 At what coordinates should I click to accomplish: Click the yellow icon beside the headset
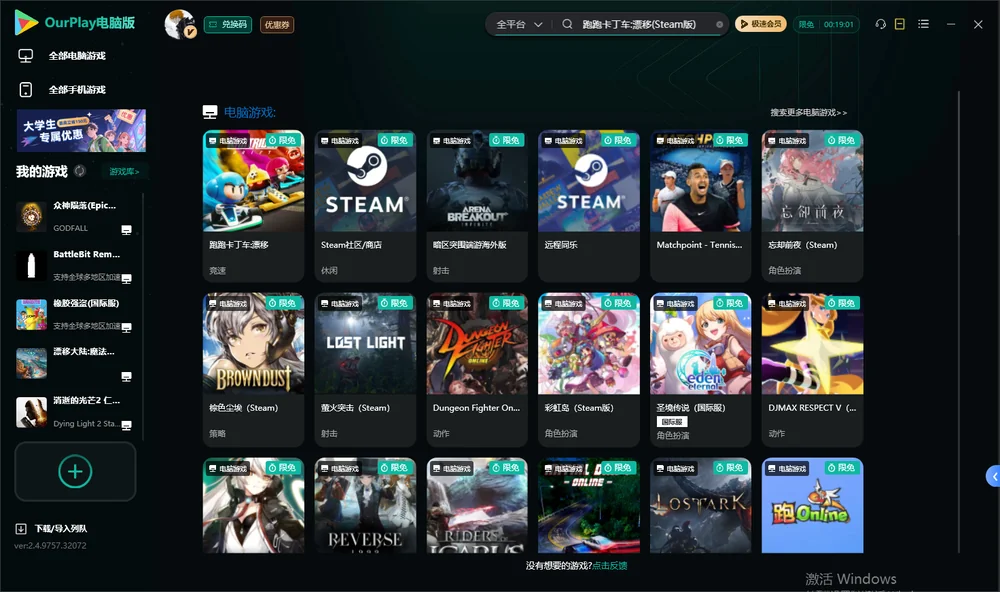900,24
